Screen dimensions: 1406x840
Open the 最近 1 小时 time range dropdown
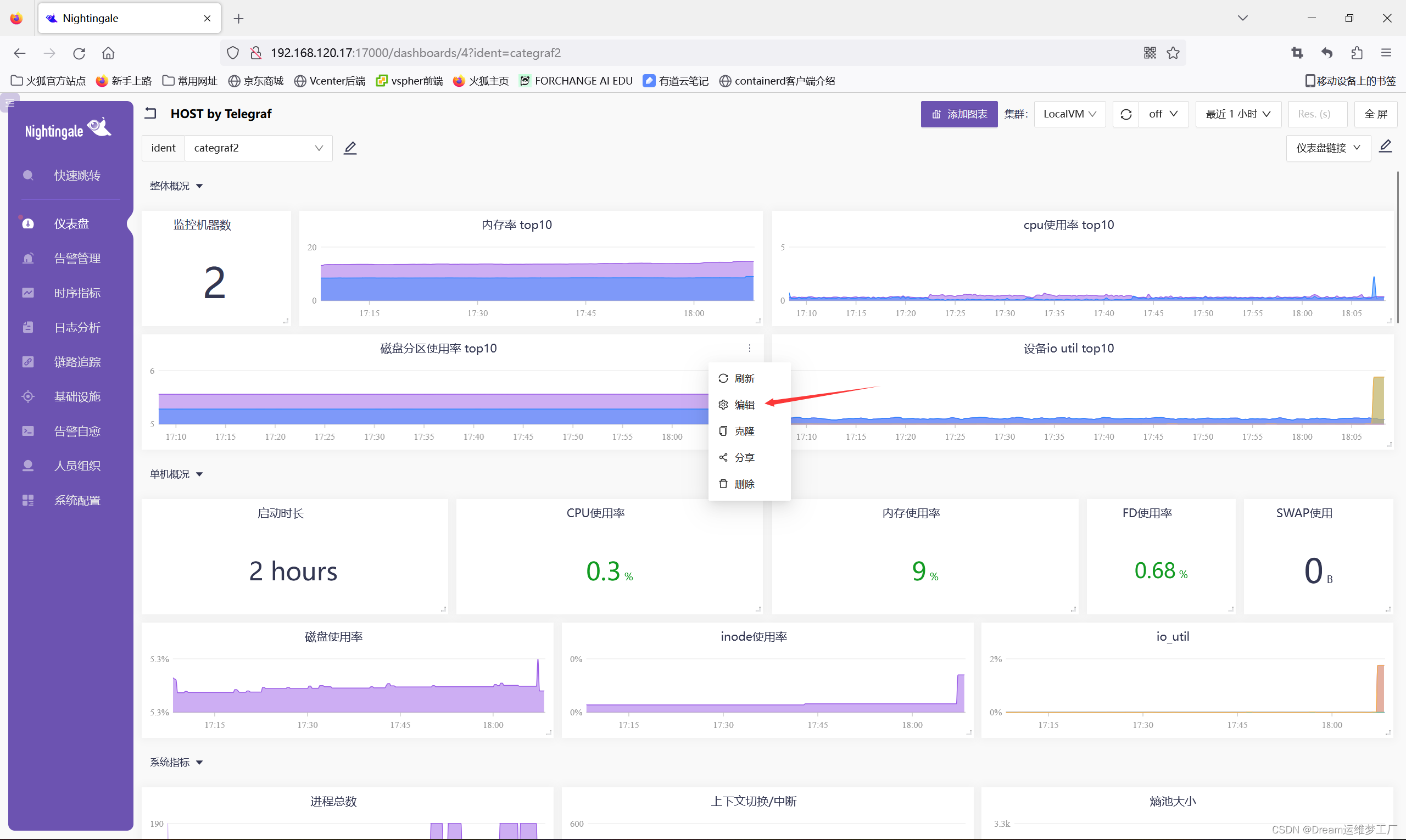pyautogui.click(x=1238, y=114)
